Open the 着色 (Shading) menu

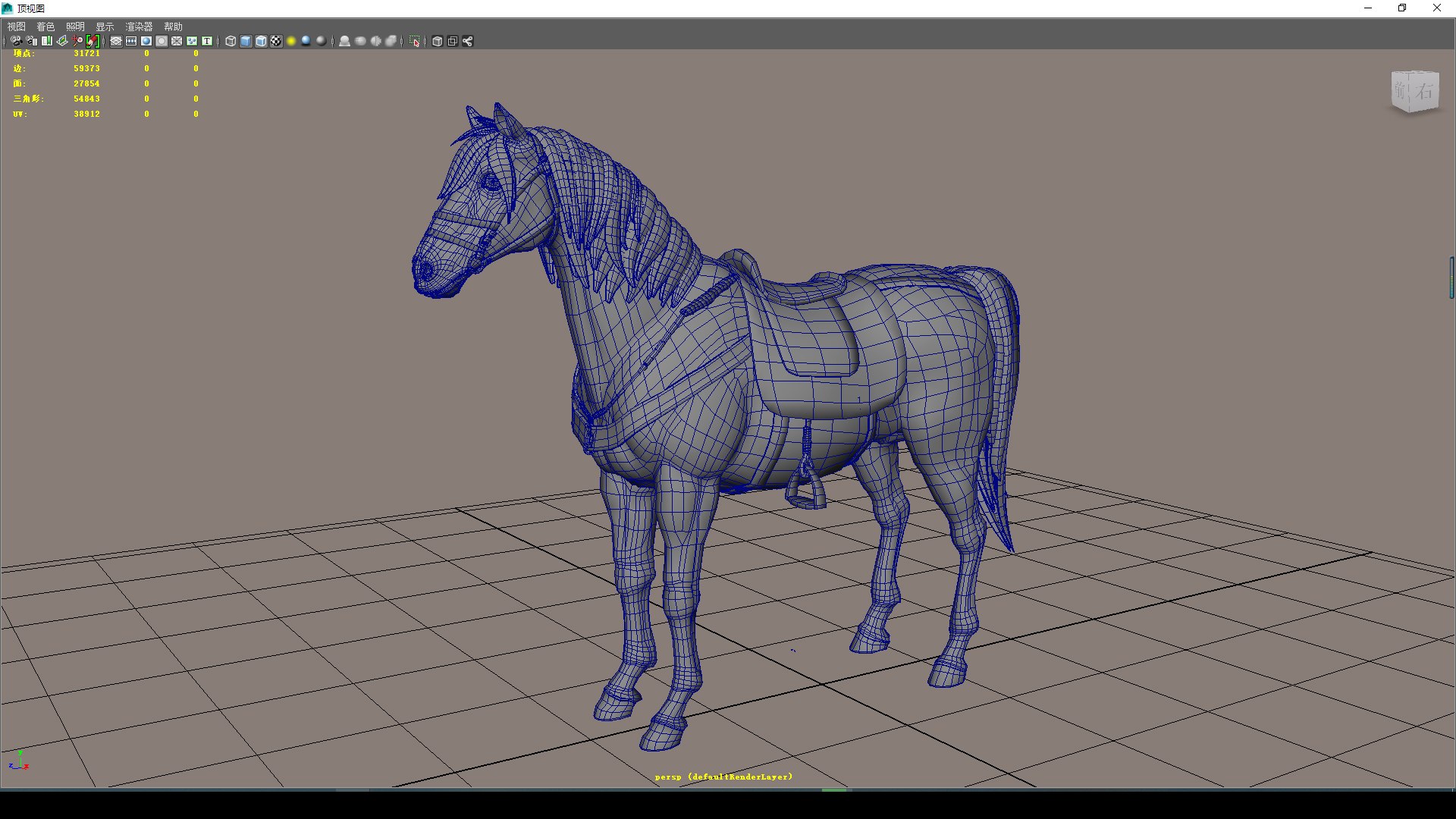point(45,27)
